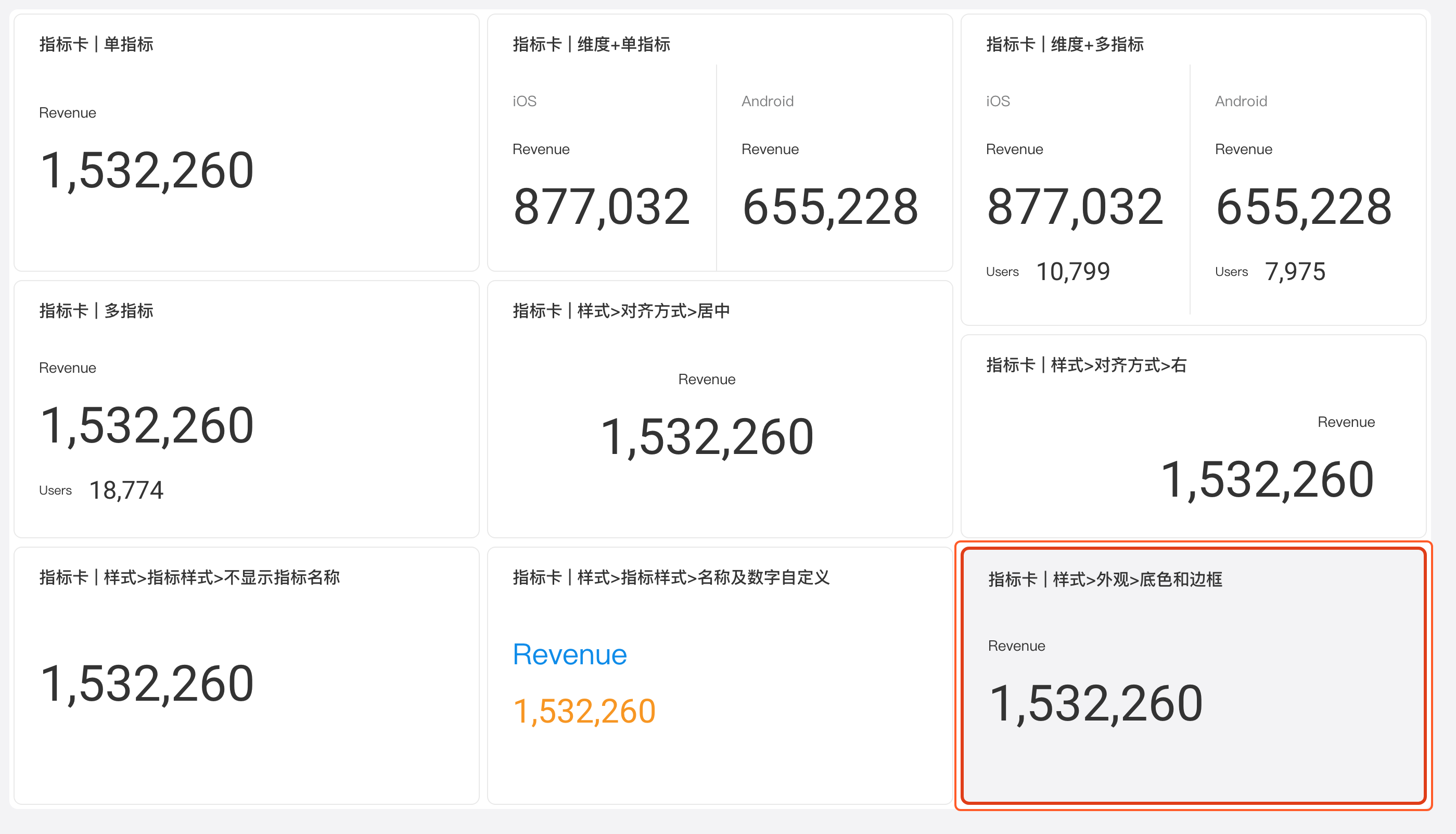Click 655,228 value in 维度+多指标 card
The image size is (1456, 834).
(x=1304, y=207)
